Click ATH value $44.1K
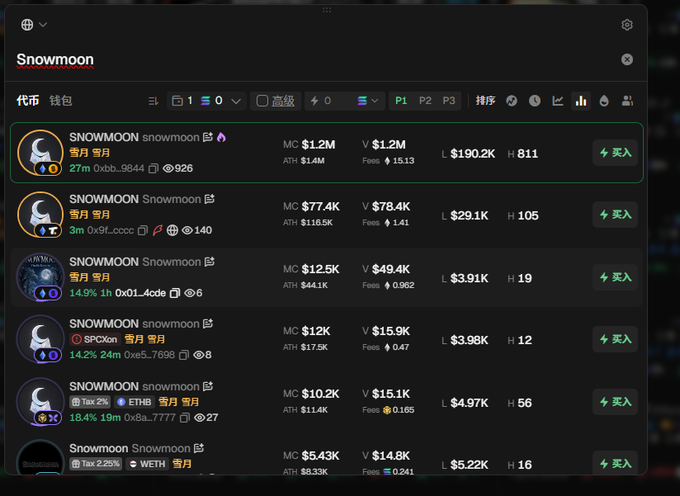The image size is (680, 496). coord(314,285)
